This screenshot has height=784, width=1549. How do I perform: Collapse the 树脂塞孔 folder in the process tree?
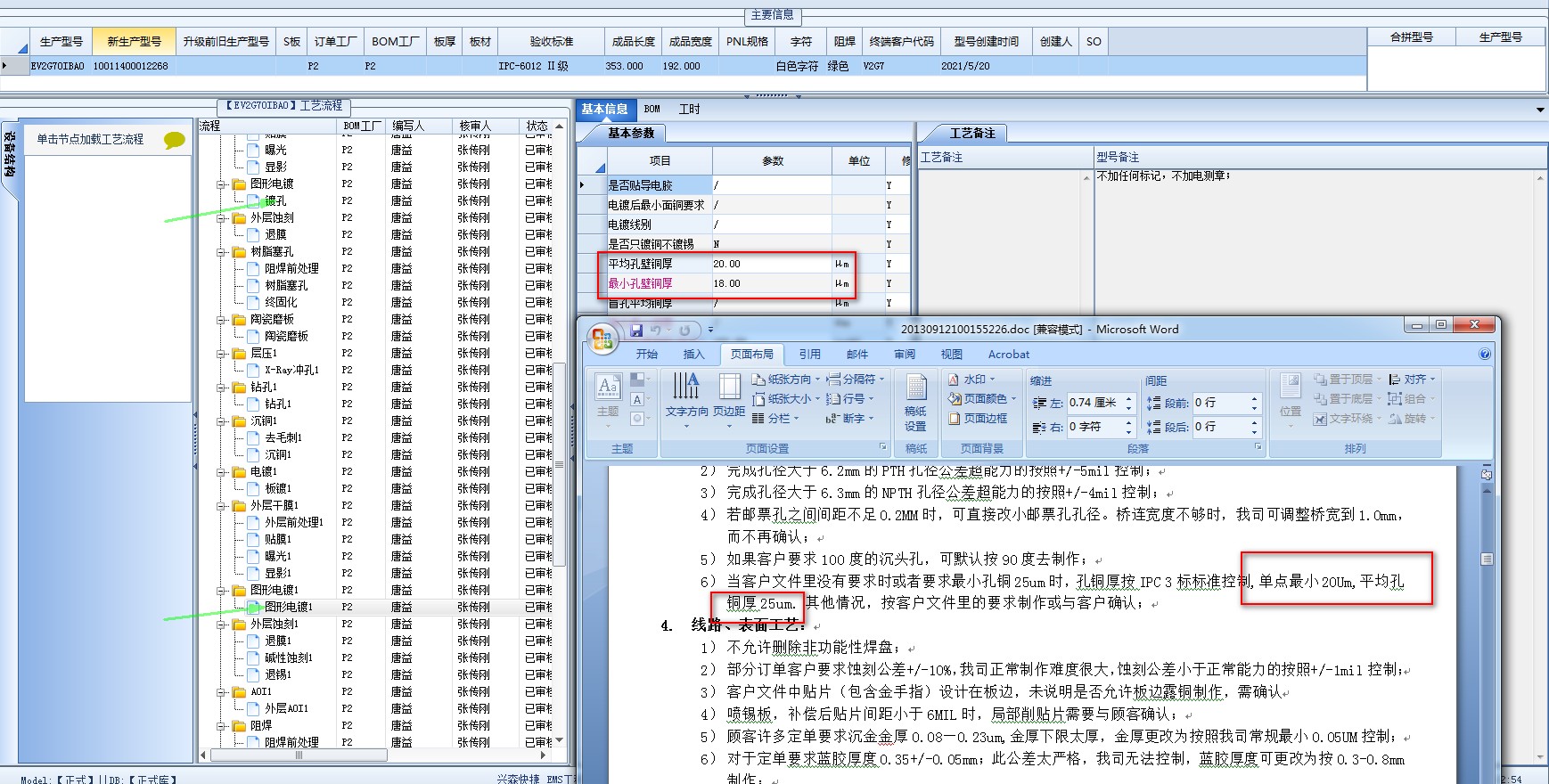pyautogui.click(x=220, y=252)
